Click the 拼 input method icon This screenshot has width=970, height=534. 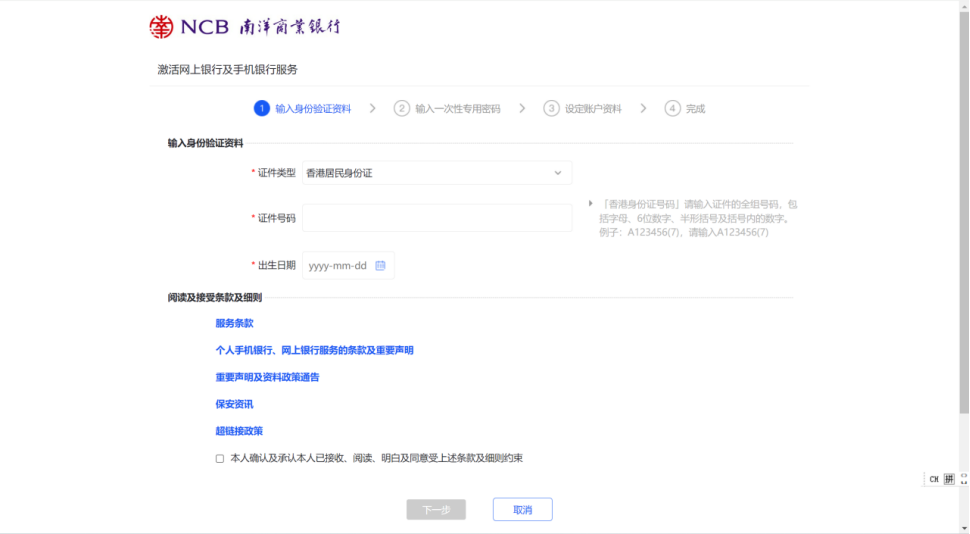949,479
